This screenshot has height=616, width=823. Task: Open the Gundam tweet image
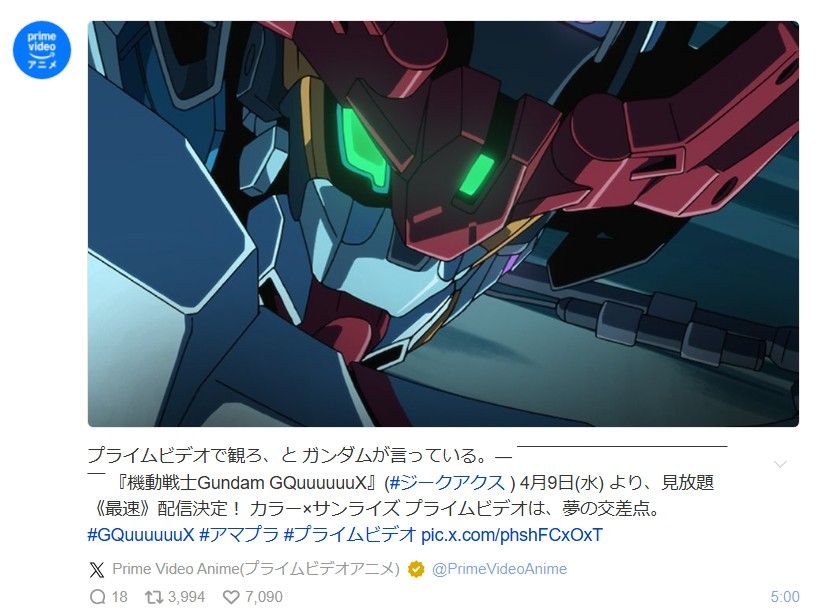click(443, 224)
